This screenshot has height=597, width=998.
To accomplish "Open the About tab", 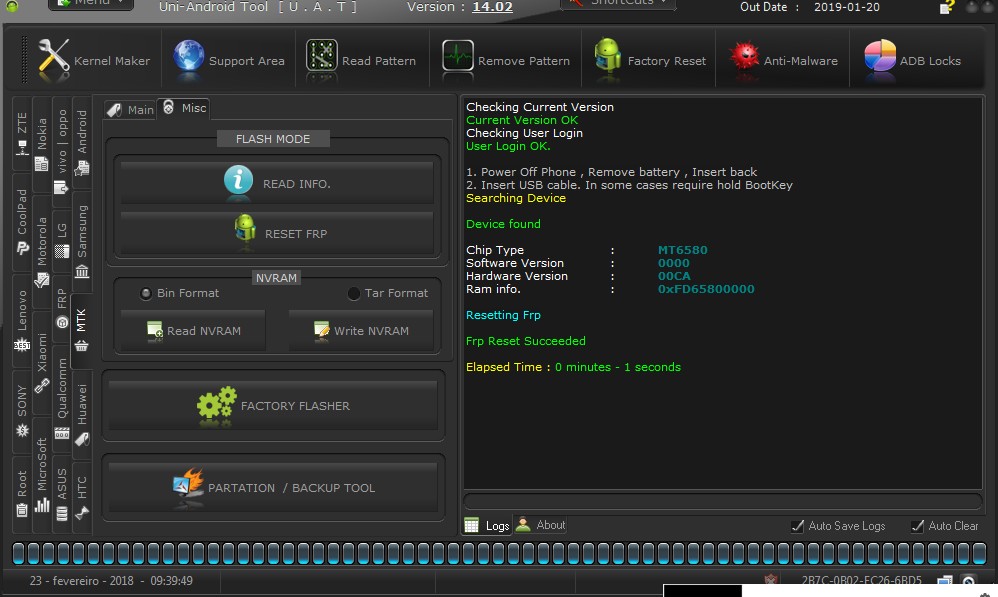I will 540,524.
